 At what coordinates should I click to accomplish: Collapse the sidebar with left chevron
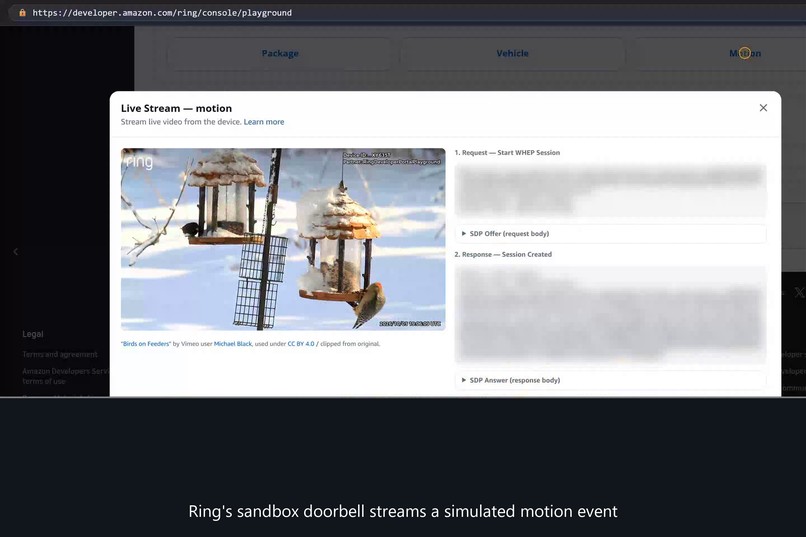tap(15, 251)
